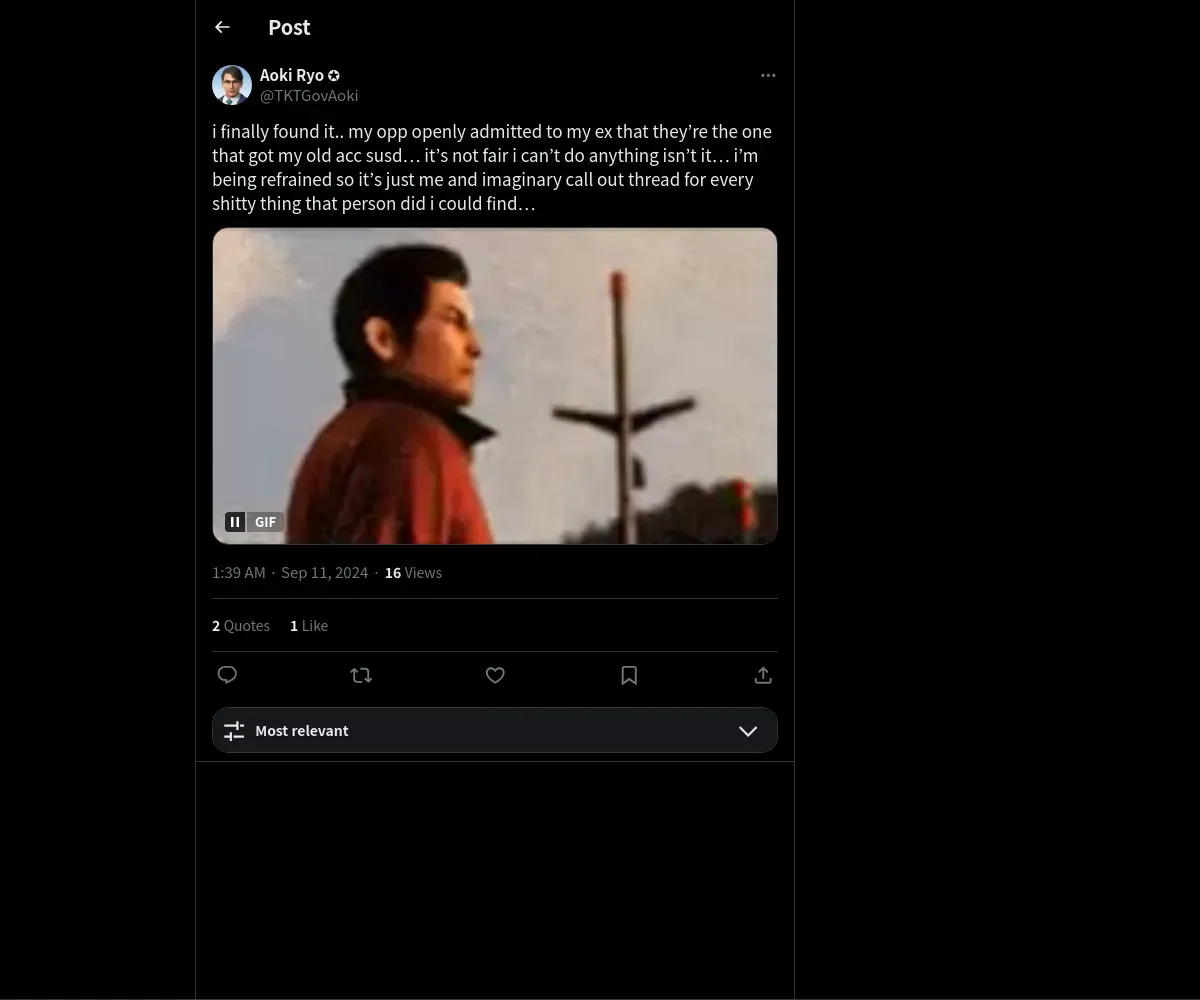
Task: Open the 16 Views analytics
Action: (413, 573)
